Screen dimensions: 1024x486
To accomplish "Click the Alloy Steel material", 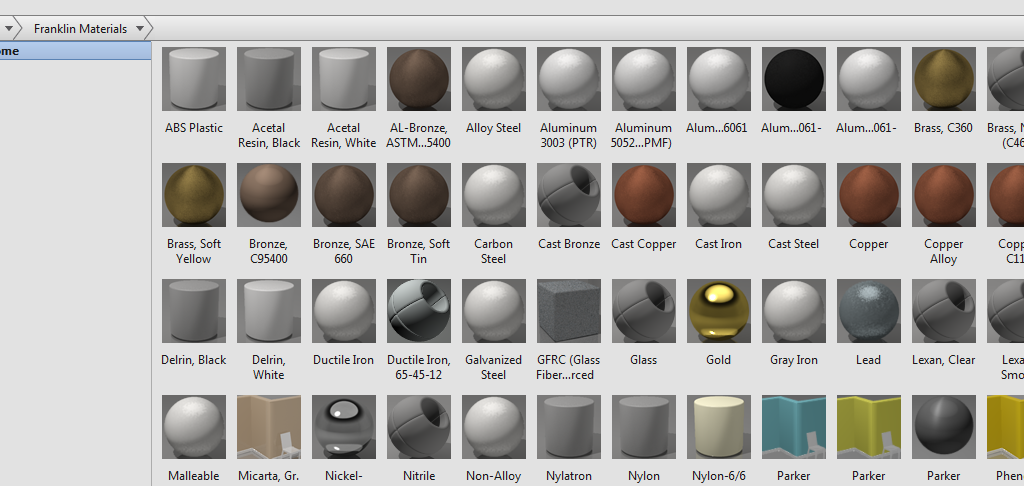I will point(494,78).
